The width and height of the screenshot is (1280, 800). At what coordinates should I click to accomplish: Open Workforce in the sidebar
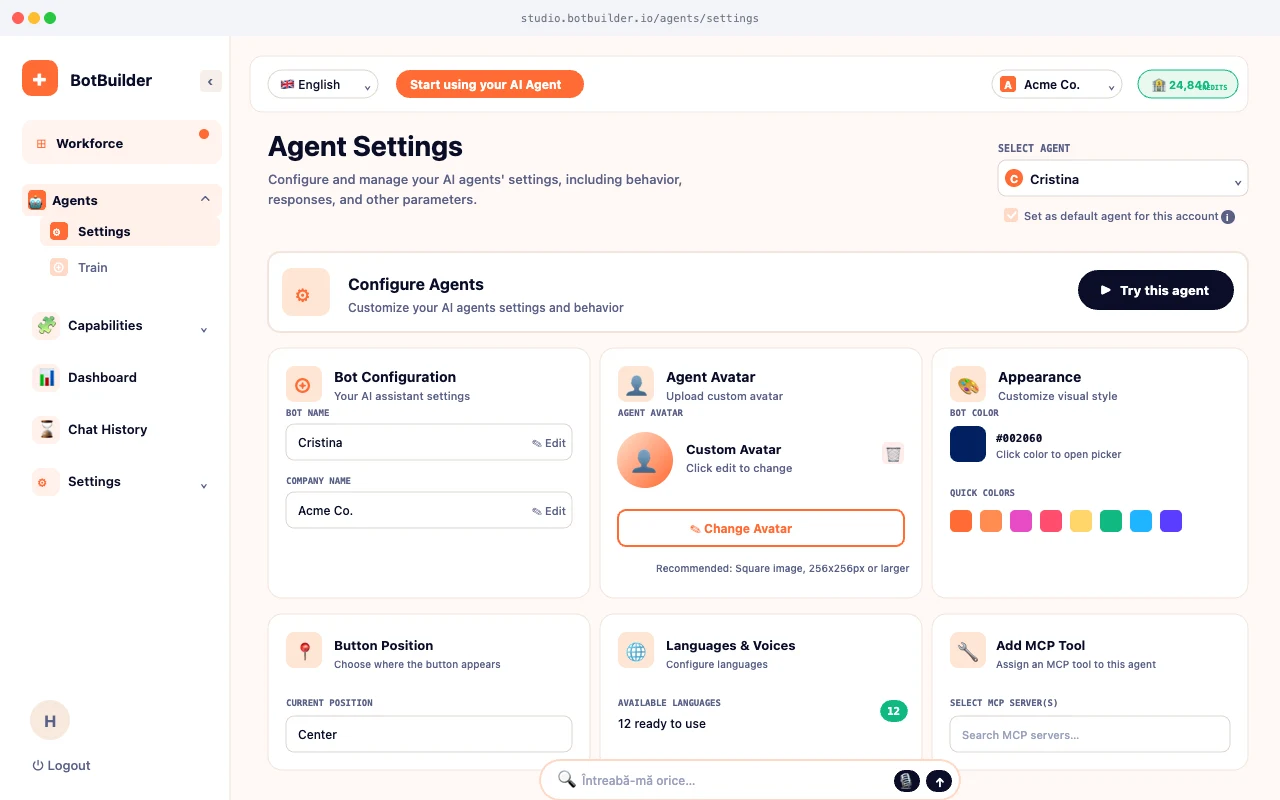coord(122,143)
